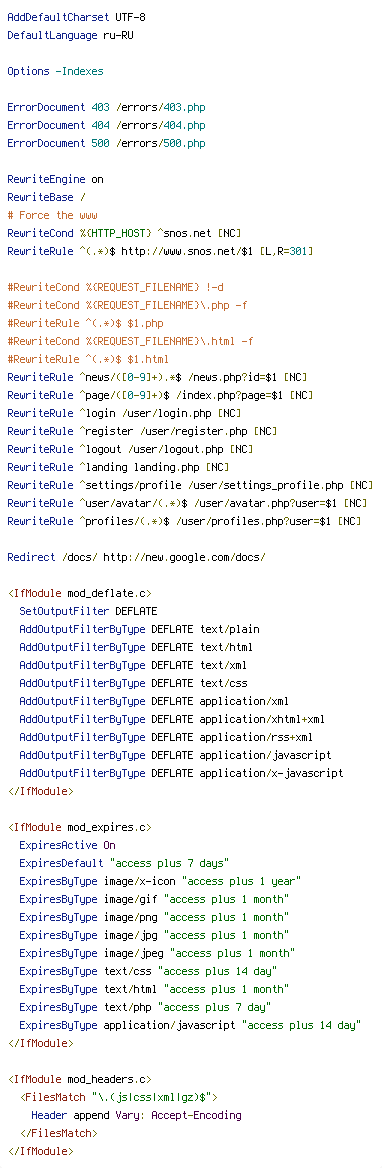Image resolution: width=382 pixels, height=1168 pixels.
Task: Click the ExpiresDefault 'access plus 7 days' line
Action: tap(124, 863)
